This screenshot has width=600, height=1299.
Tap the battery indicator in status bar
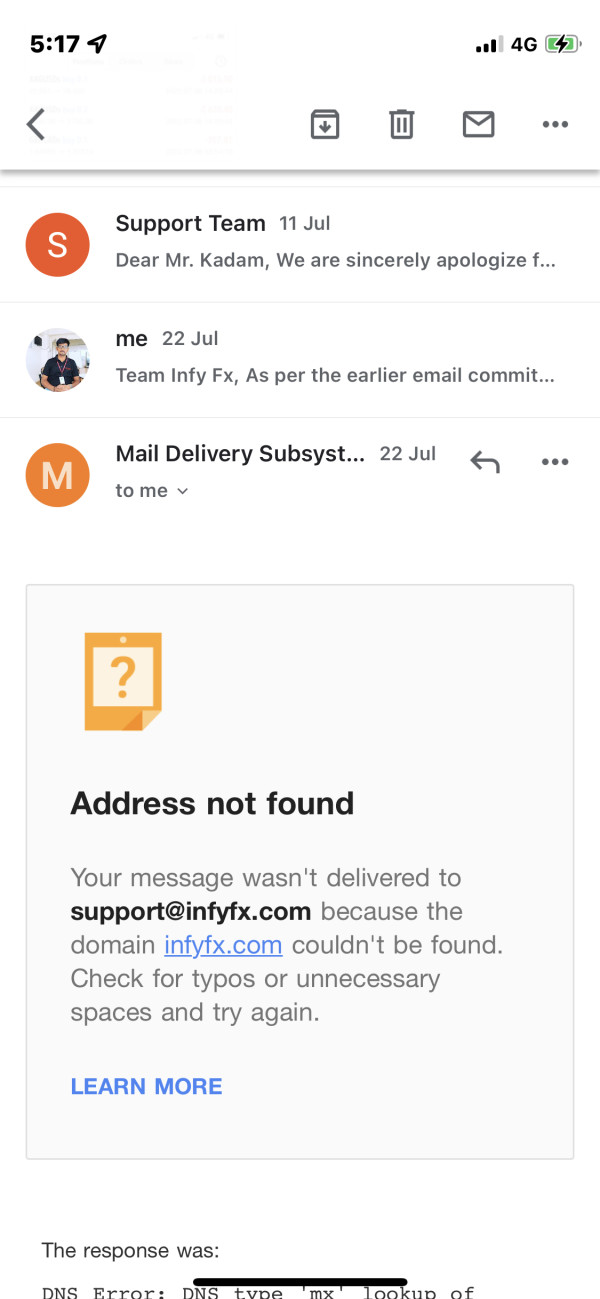(x=561, y=44)
